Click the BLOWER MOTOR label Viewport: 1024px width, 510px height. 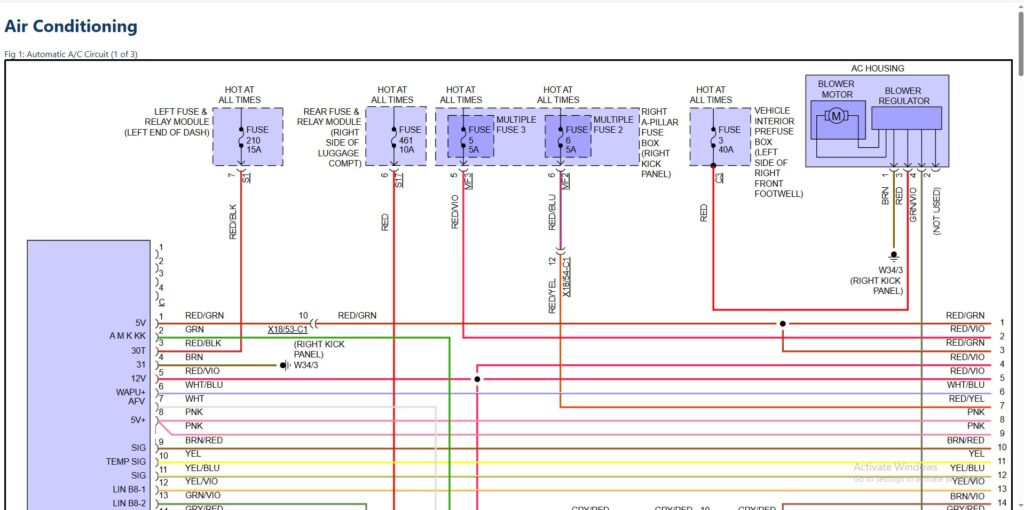pyautogui.click(x=837, y=89)
